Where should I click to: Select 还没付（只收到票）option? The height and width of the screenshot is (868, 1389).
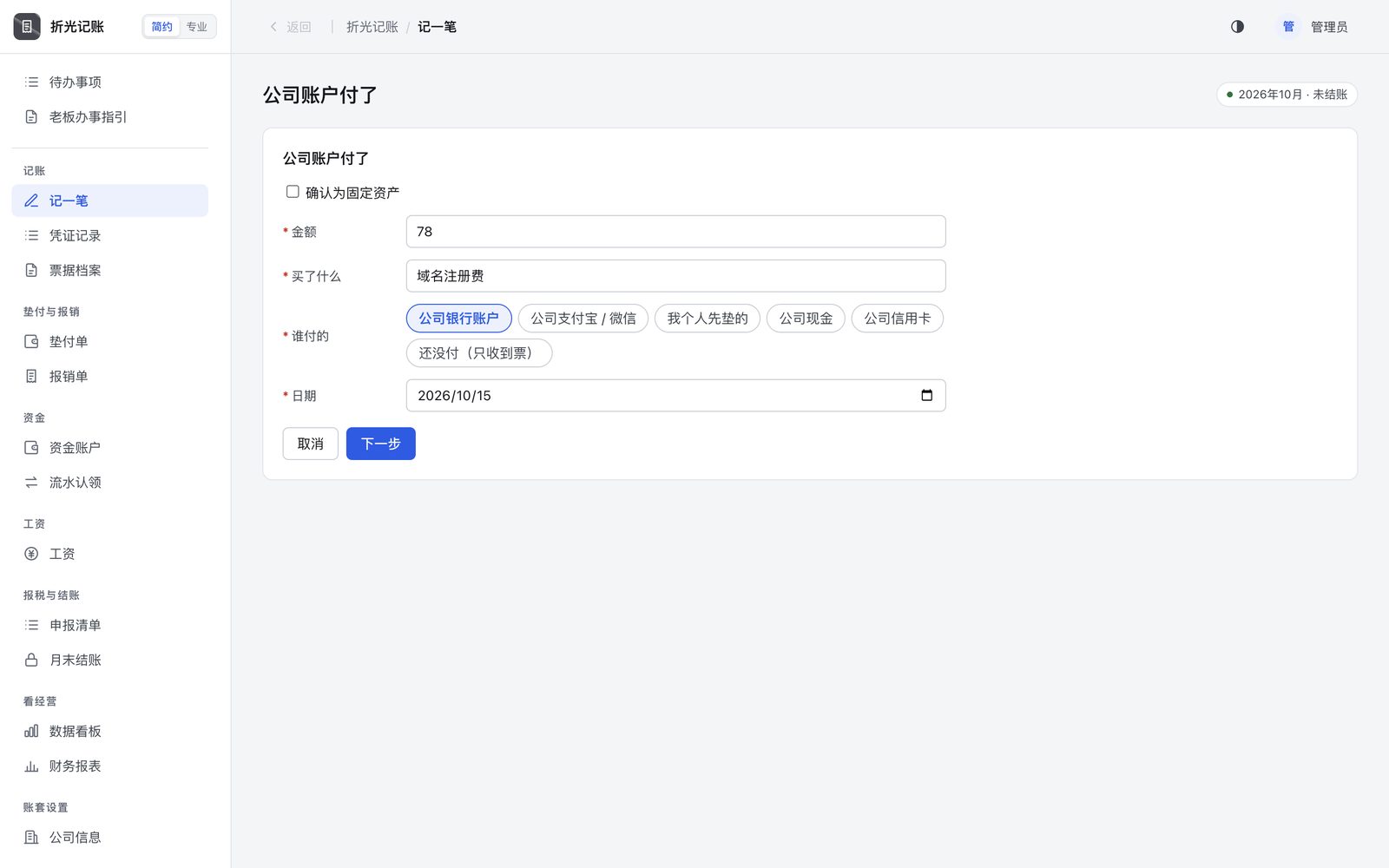pos(479,353)
